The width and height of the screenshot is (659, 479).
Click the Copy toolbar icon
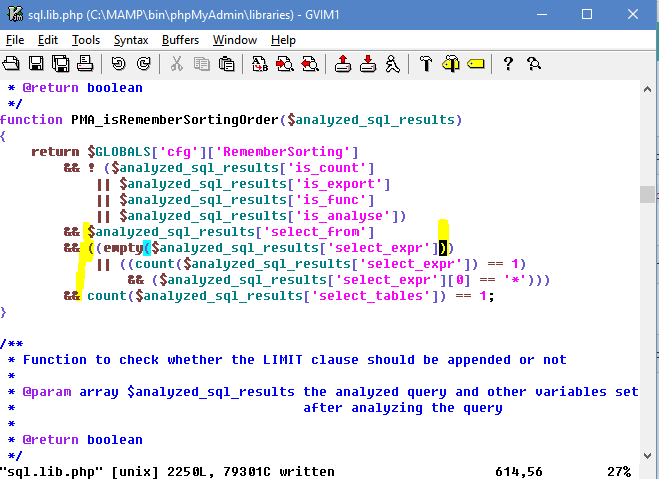click(x=202, y=64)
